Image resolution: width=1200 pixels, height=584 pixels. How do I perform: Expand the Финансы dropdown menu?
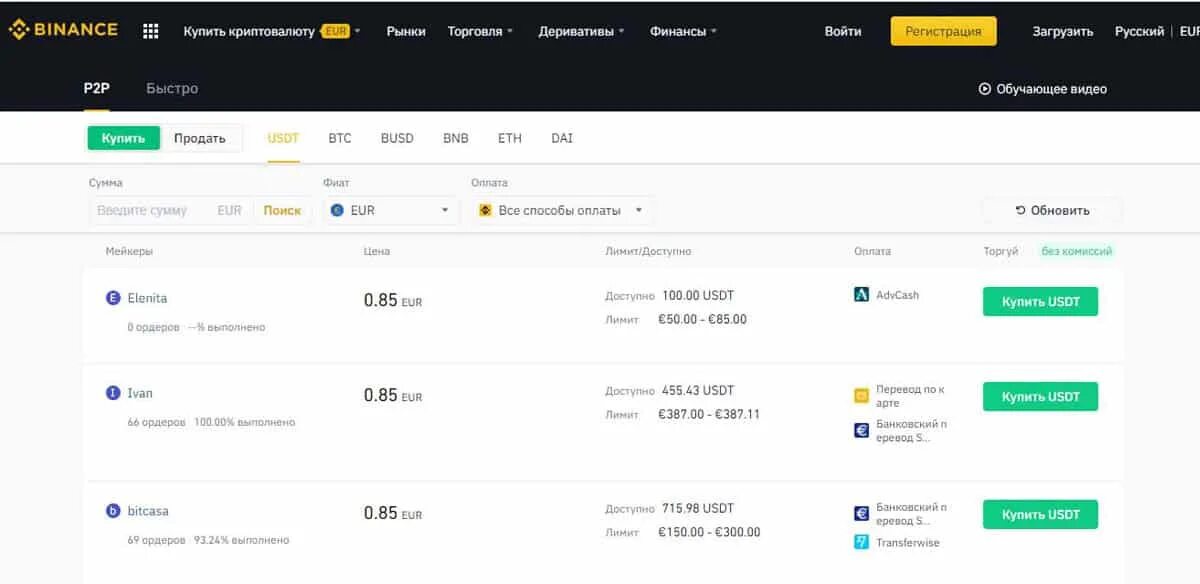click(x=683, y=31)
